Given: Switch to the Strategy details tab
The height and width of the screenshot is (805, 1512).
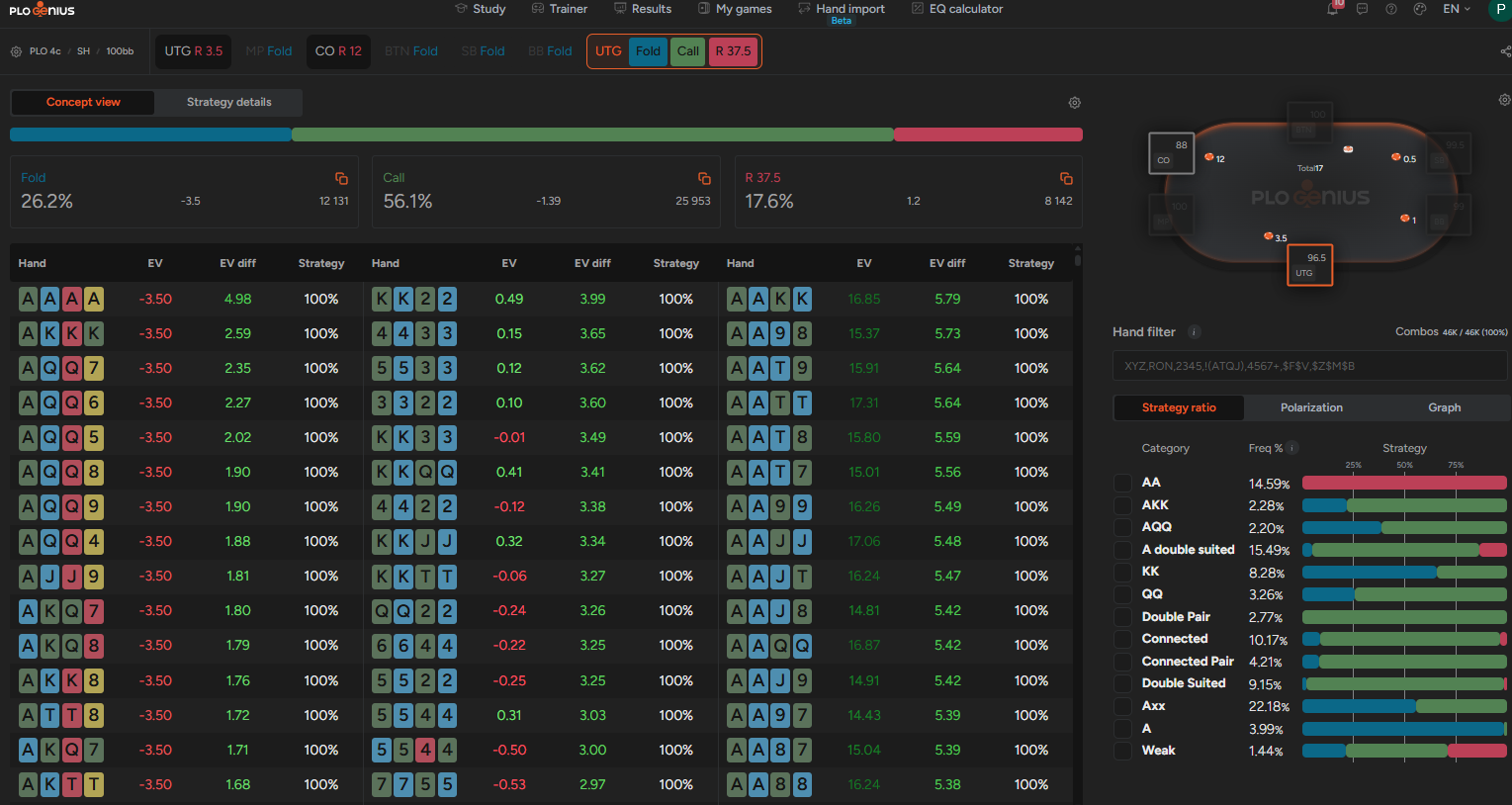Looking at the screenshot, I should (x=228, y=102).
